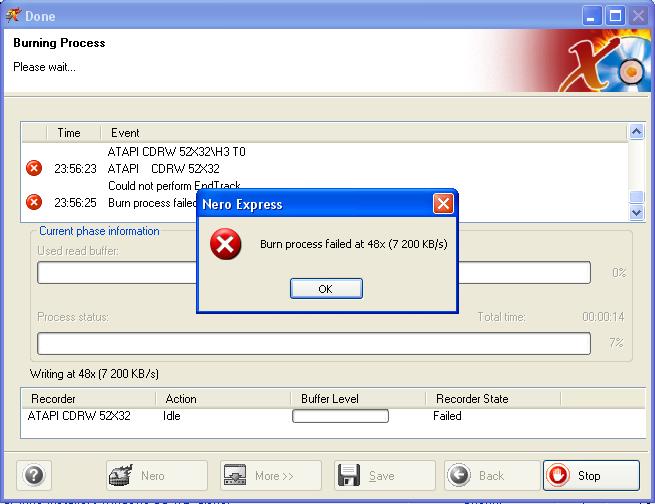Click the 0% read buffer value

pos(619,273)
